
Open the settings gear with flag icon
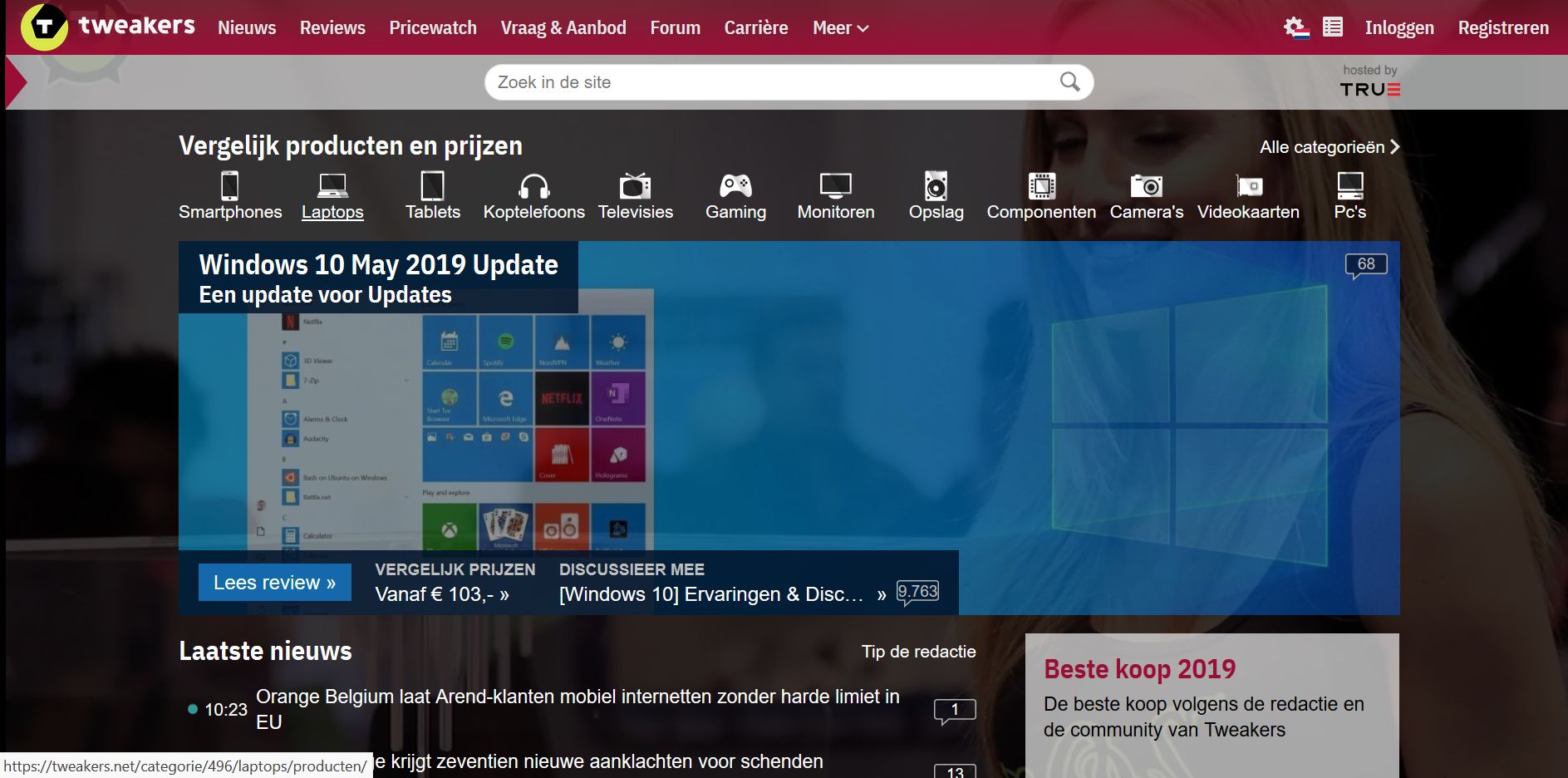coord(1296,27)
